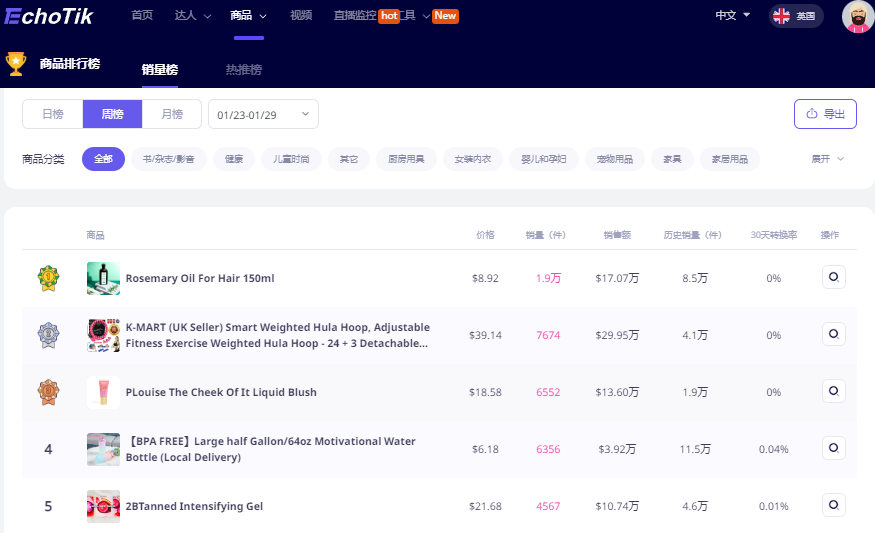875x533 pixels.
Task: Filter by 宠物用品 category
Action: 614,159
